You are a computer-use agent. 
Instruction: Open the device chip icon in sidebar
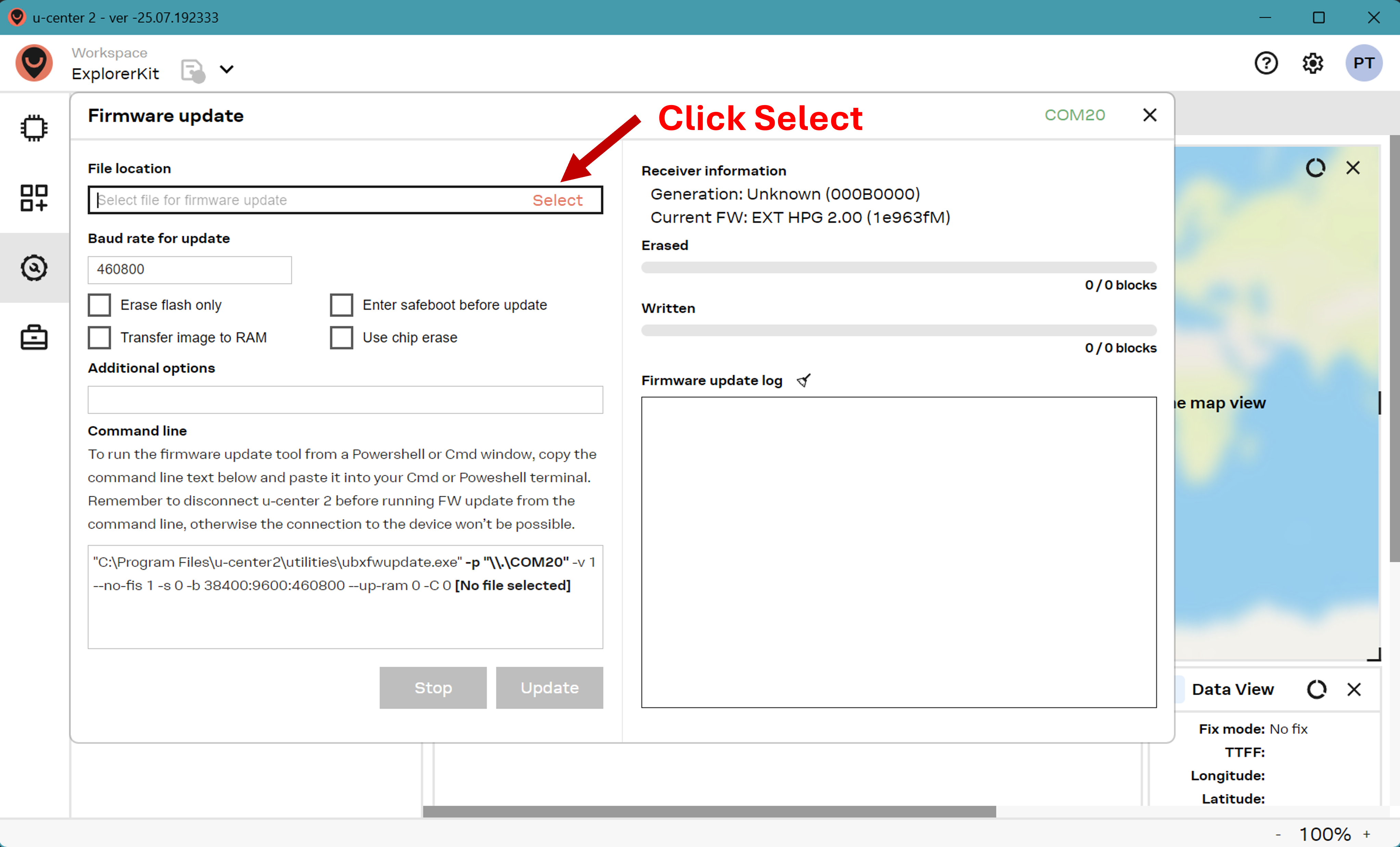[34, 128]
